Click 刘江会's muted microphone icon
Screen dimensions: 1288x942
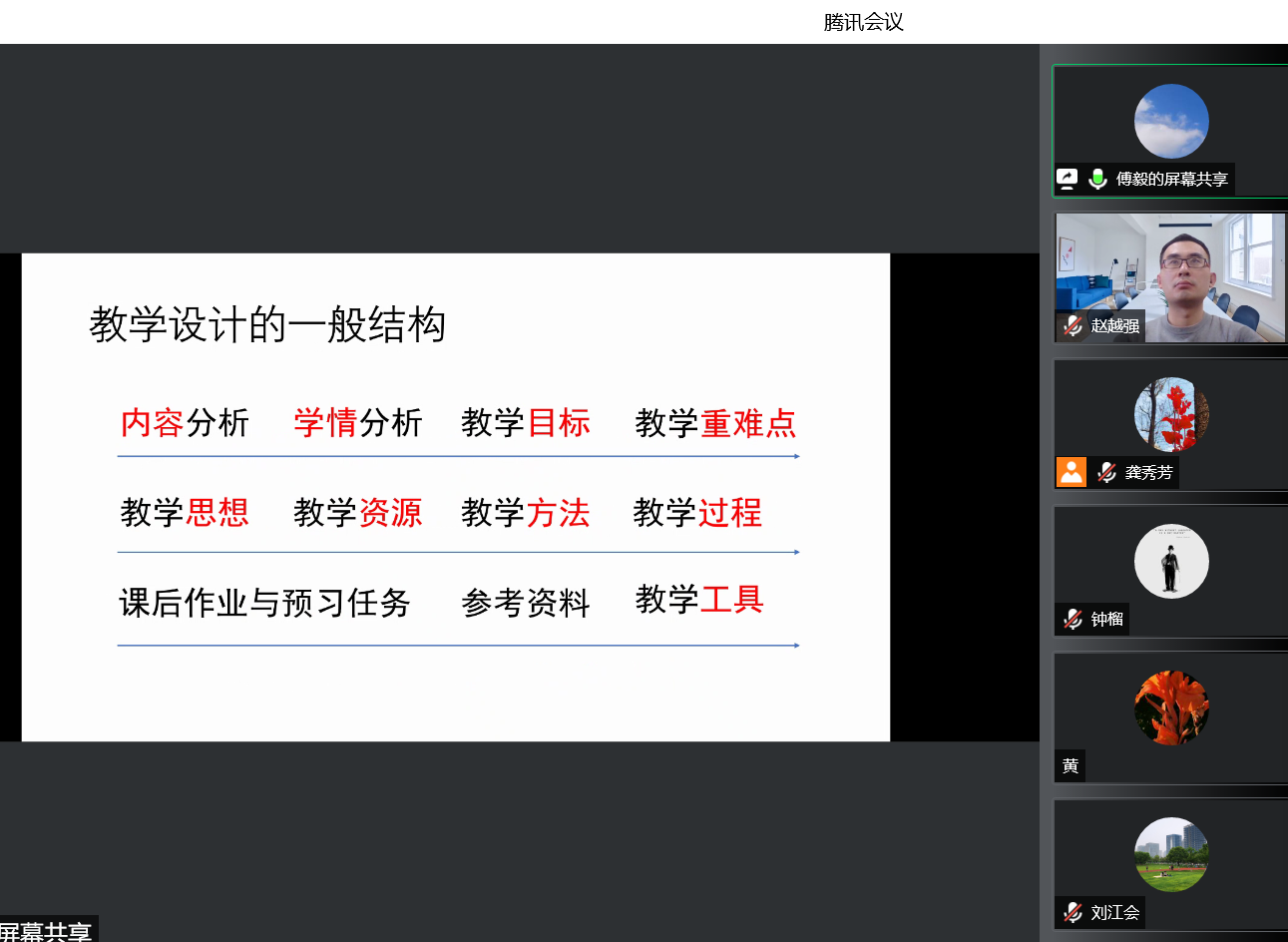(1073, 912)
